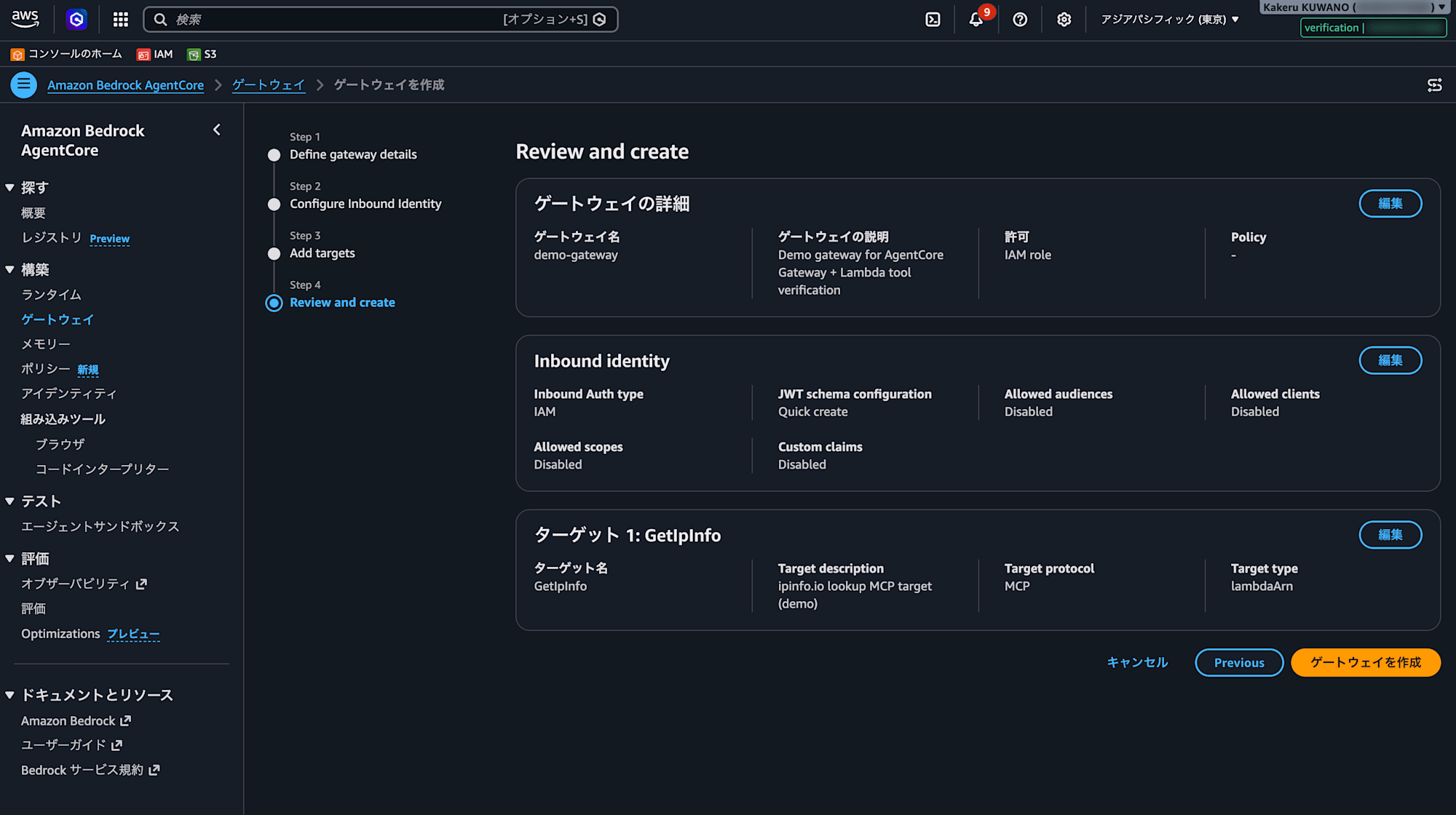Image resolution: width=1456 pixels, height=815 pixels.
Task: Open the notifications bell
Action: [976, 20]
